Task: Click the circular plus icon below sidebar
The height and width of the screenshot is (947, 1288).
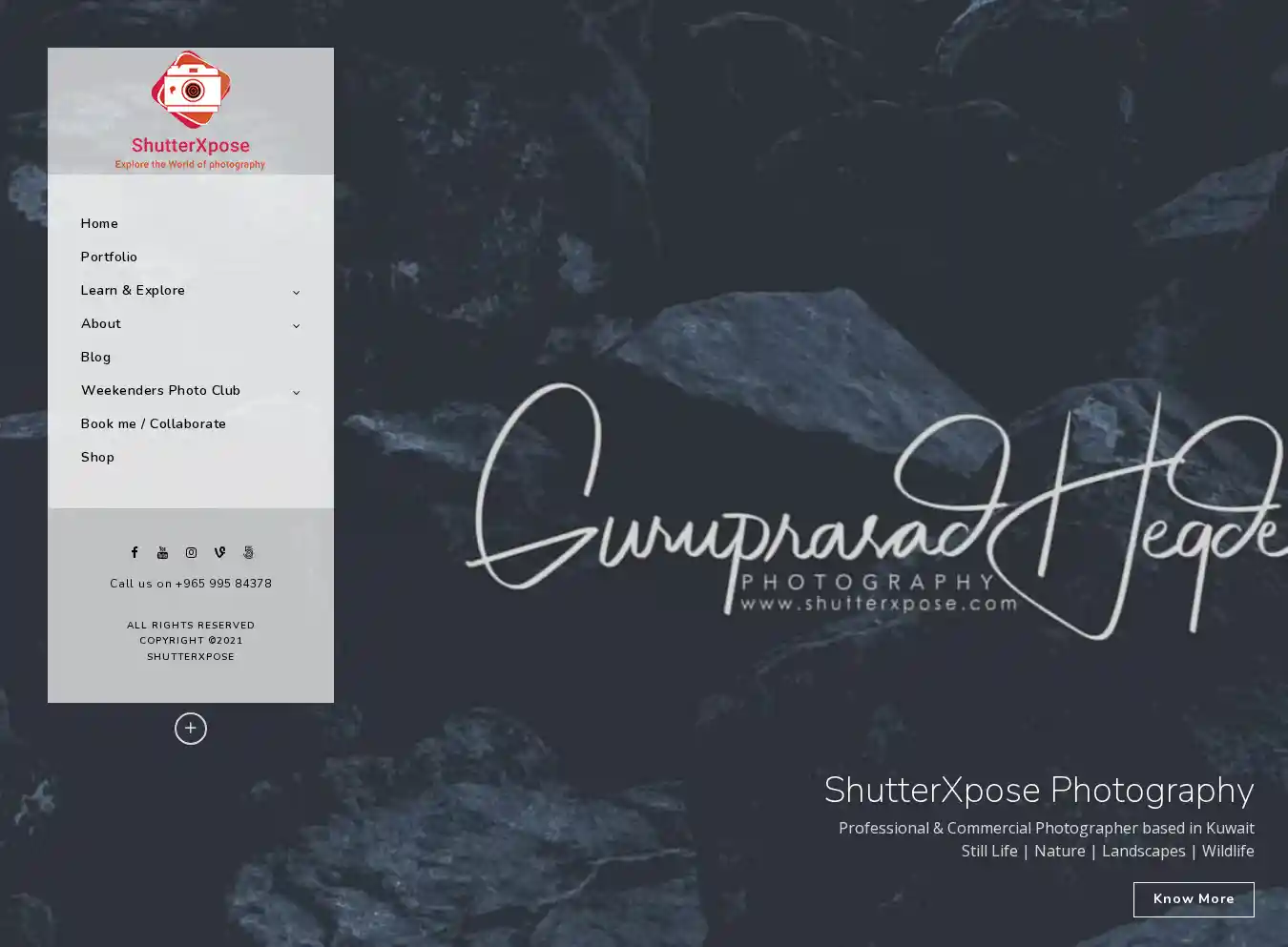Action: tap(191, 729)
